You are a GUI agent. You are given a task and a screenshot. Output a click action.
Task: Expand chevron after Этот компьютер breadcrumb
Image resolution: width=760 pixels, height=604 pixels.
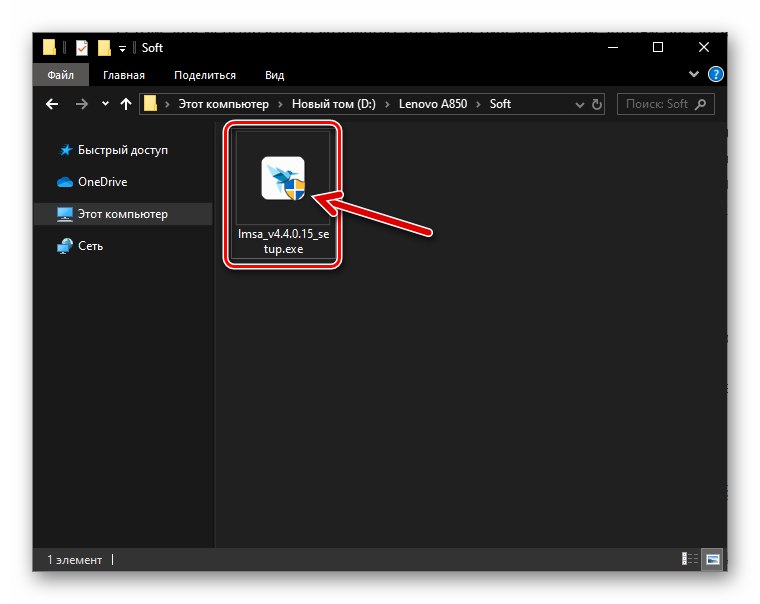coord(280,104)
